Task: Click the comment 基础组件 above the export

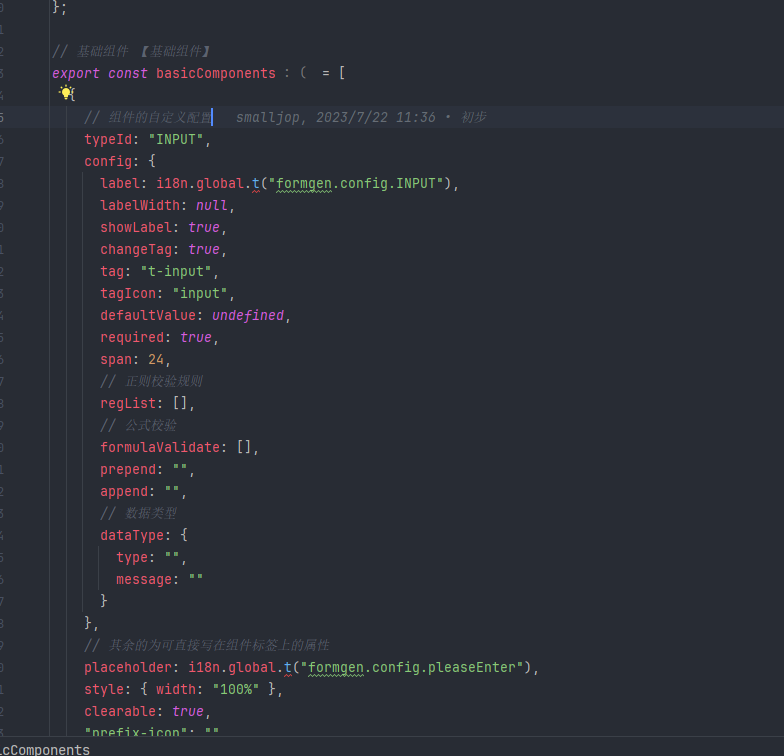Action: [131, 51]
